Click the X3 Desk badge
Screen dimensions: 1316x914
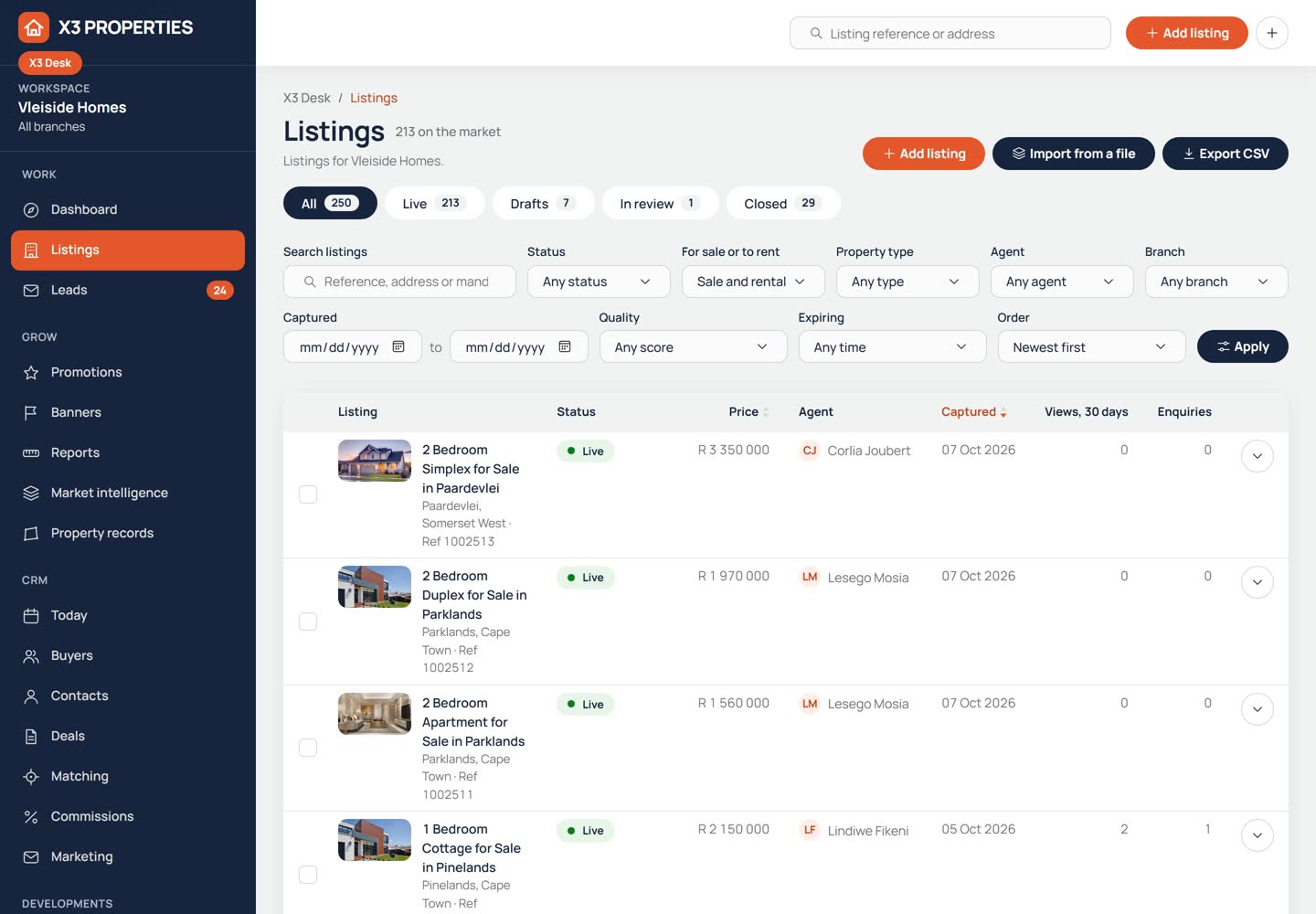click(50, 63)
